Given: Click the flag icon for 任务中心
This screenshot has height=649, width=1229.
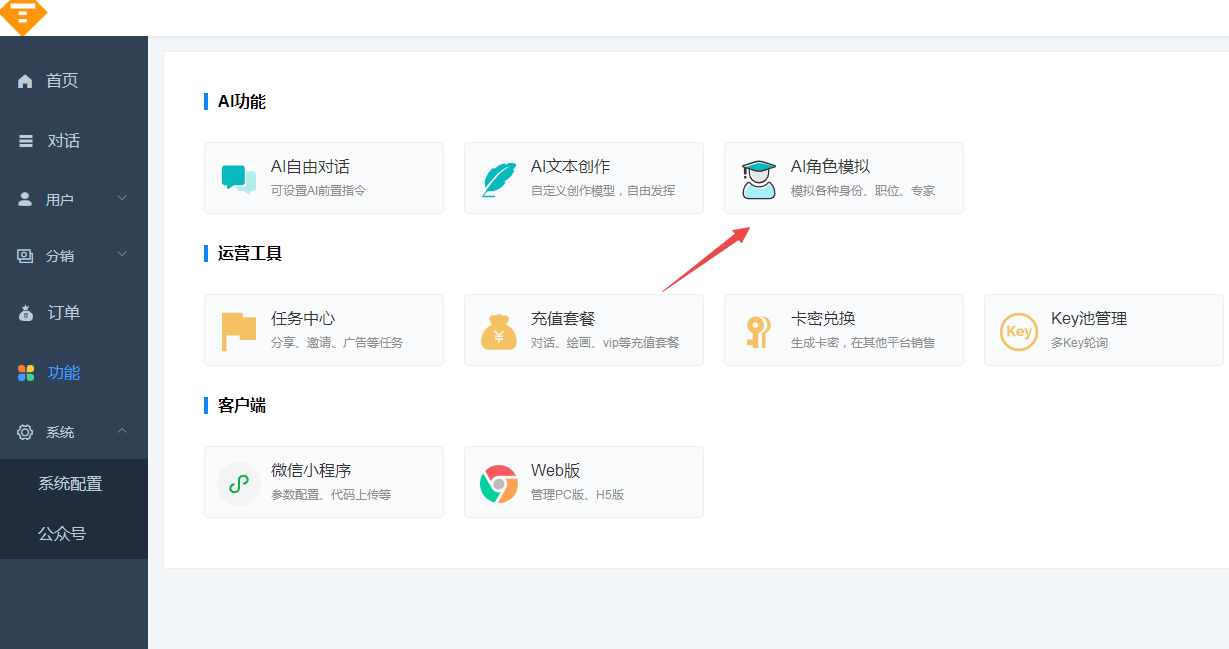Looking at the screenshot, I should [239, 331].
